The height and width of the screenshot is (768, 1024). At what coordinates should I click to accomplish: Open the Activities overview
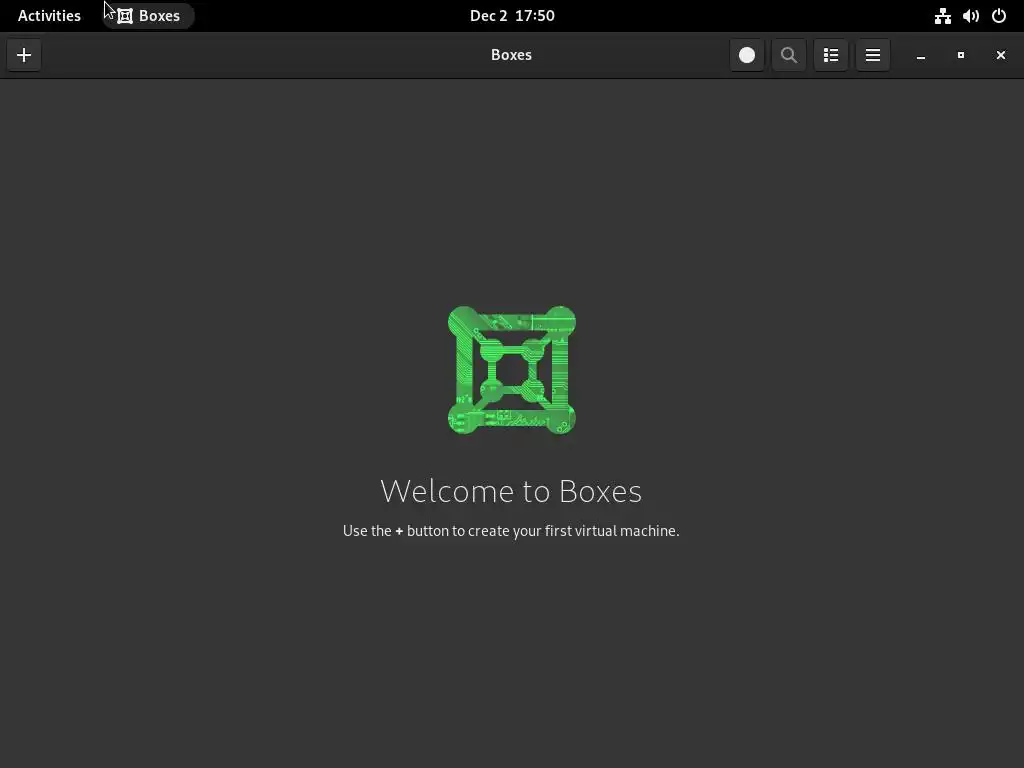pos(49,16)
